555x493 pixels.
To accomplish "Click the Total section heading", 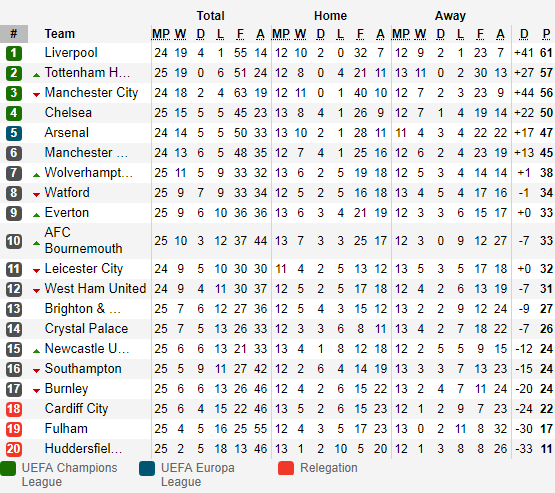I will coord(211,16).
